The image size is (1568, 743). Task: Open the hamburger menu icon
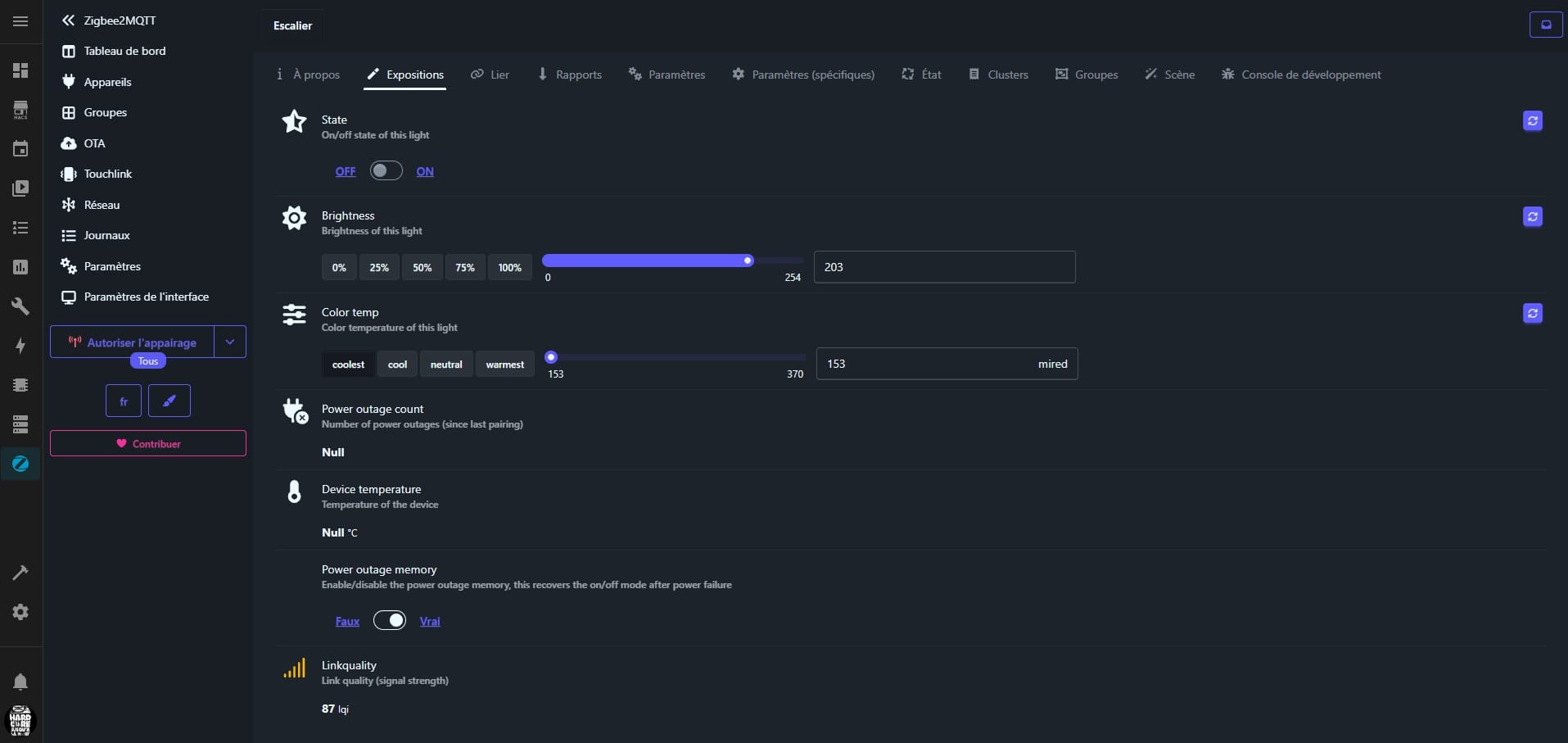(20, 21)
